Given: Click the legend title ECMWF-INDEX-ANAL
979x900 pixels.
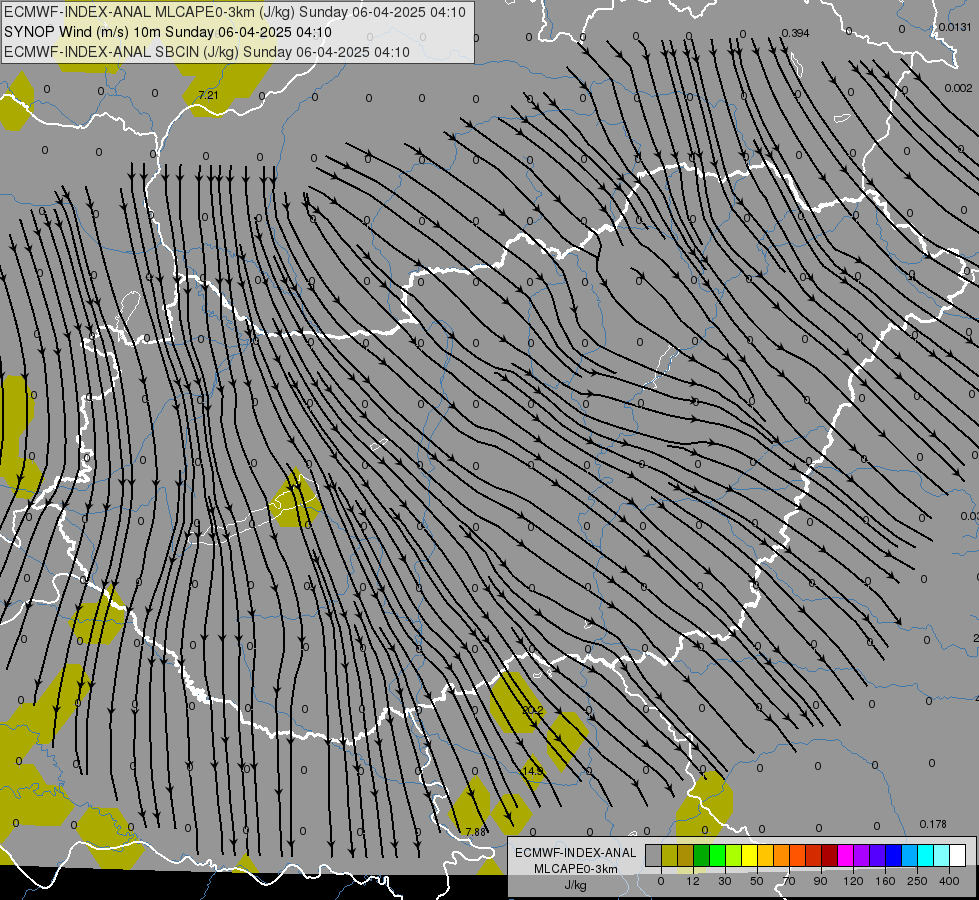Looking at the screenshot, I should [576, 853].
